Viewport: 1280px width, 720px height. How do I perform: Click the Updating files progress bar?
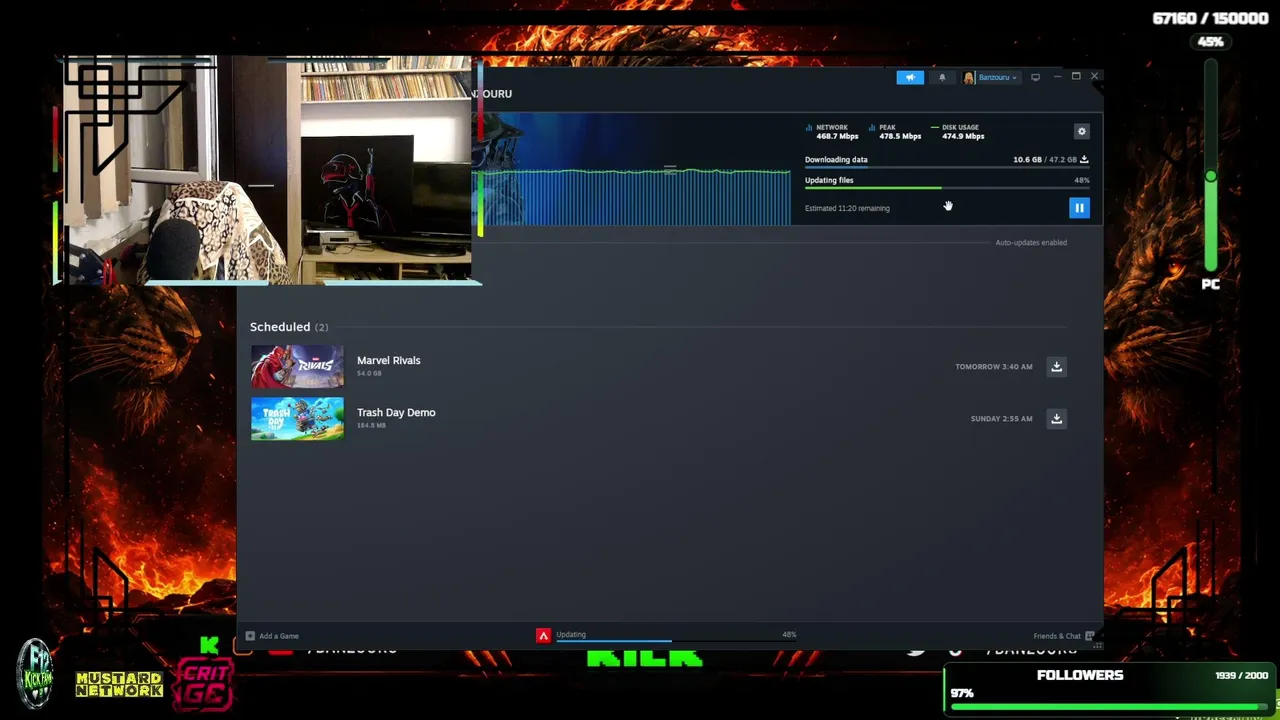(947, 188)
